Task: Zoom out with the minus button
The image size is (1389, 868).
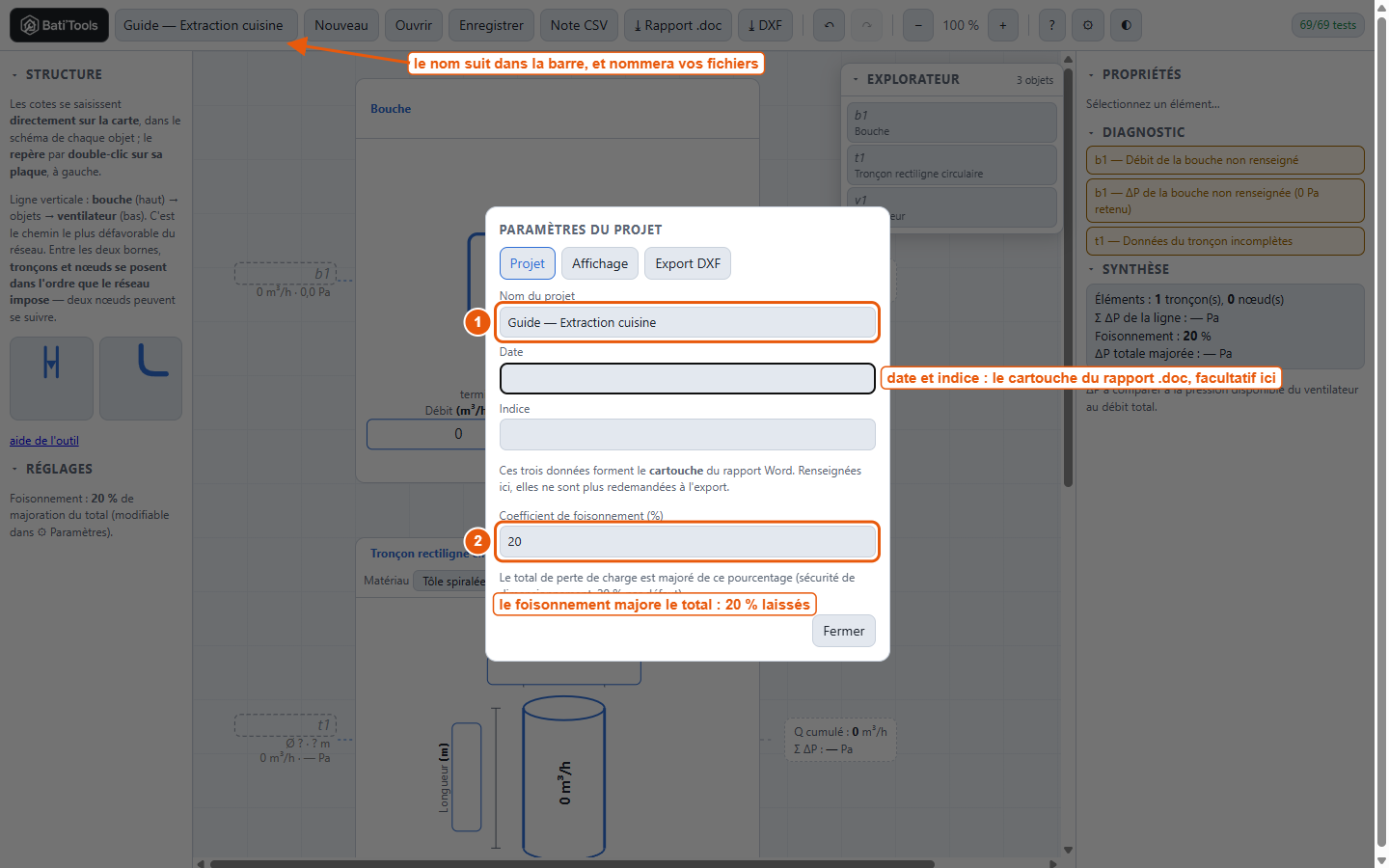Action: click(x=918, y=25)
